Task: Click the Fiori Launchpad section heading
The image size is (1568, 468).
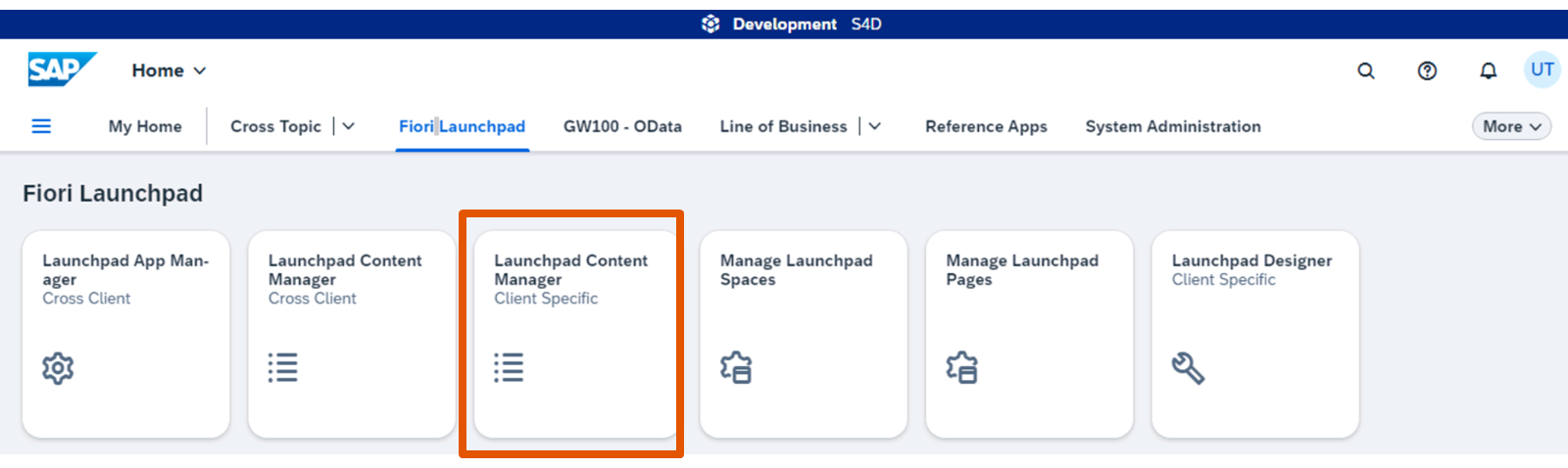Action: [x=113, y=193]
